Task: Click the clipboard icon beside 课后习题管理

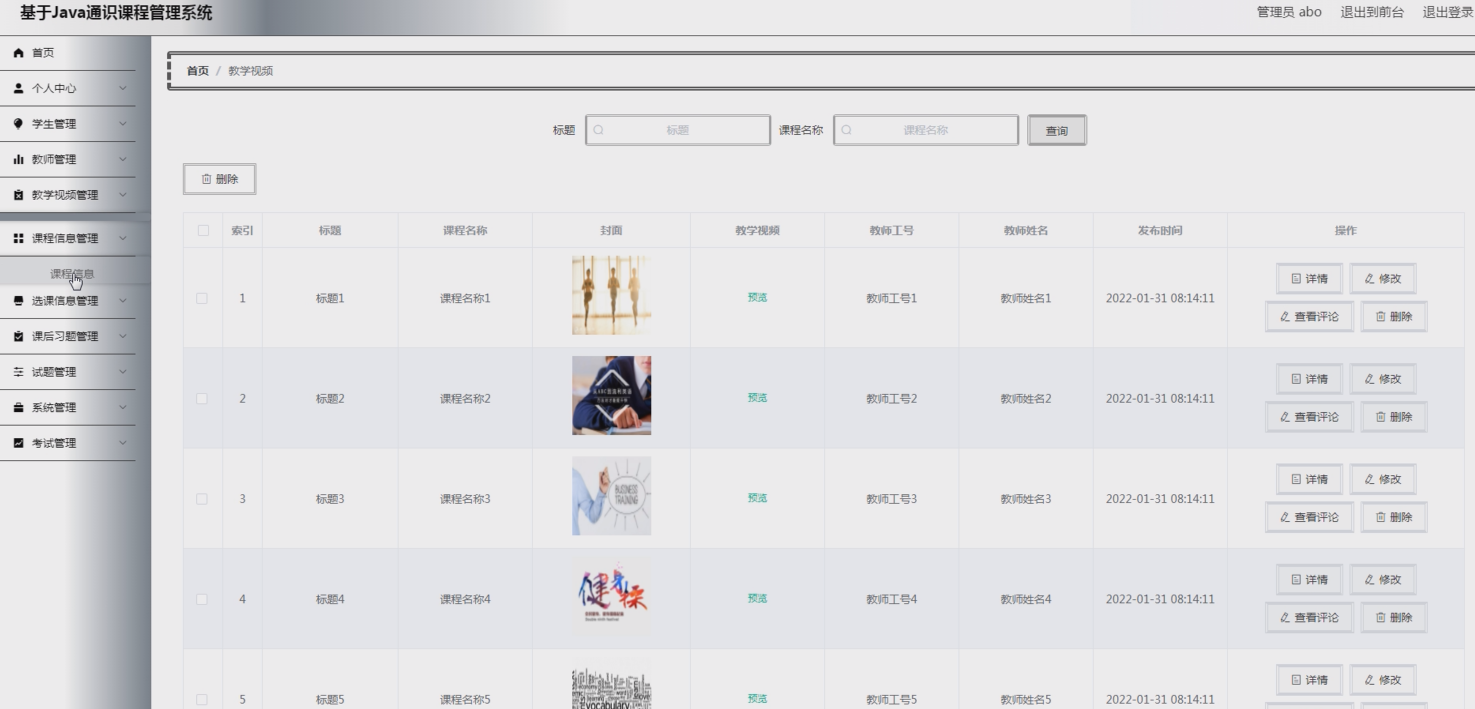Action: coord(18,336)
